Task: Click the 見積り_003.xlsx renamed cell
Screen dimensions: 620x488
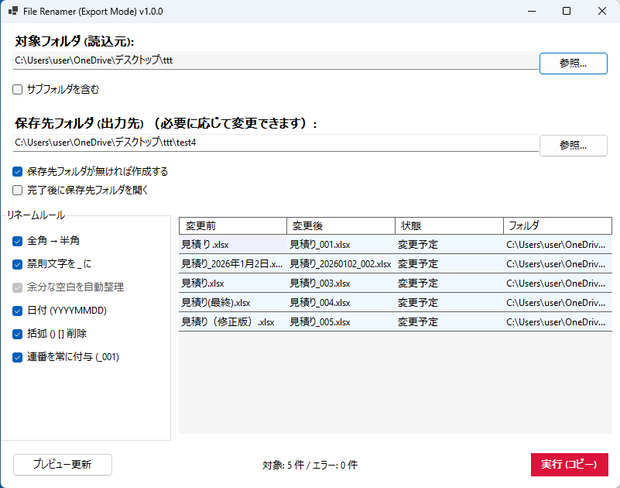Action: (x=341, y=283)
